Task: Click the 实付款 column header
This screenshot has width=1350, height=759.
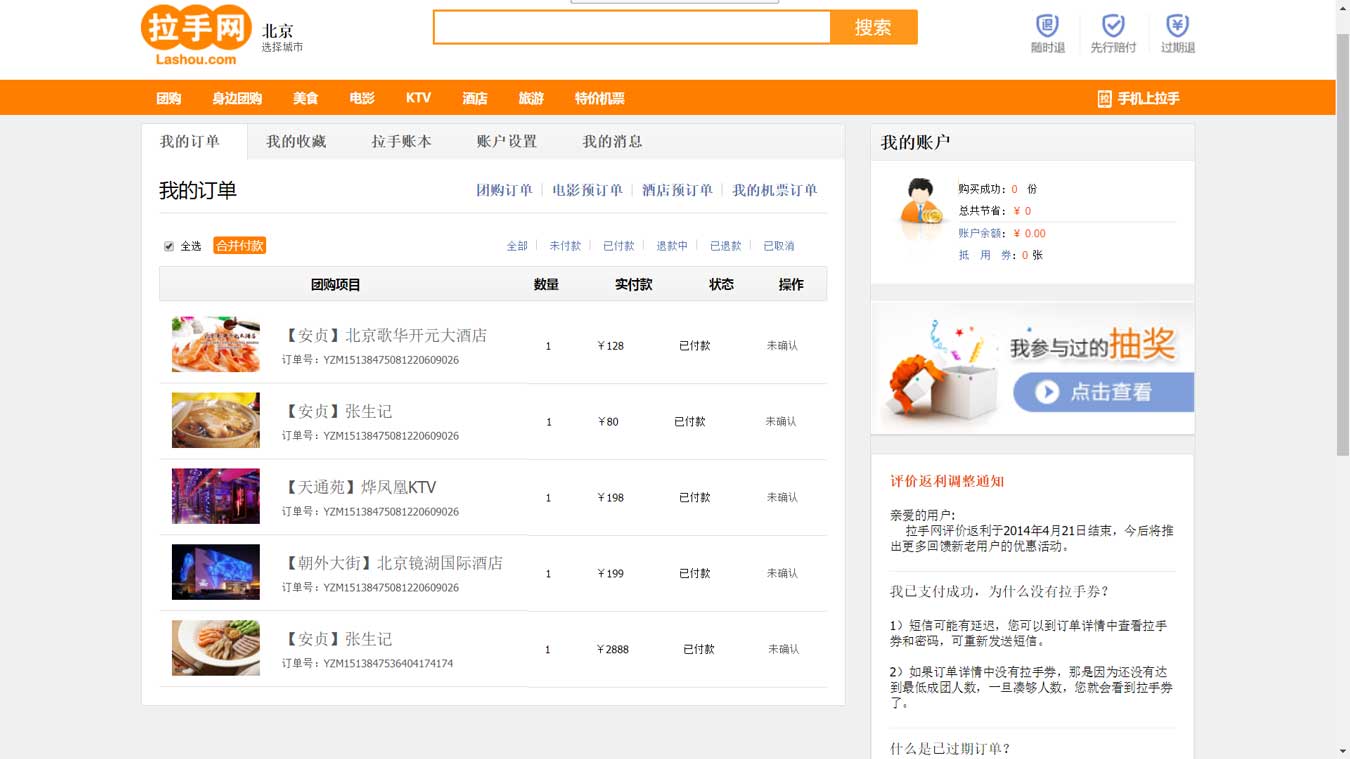Action: coord(633,285)
